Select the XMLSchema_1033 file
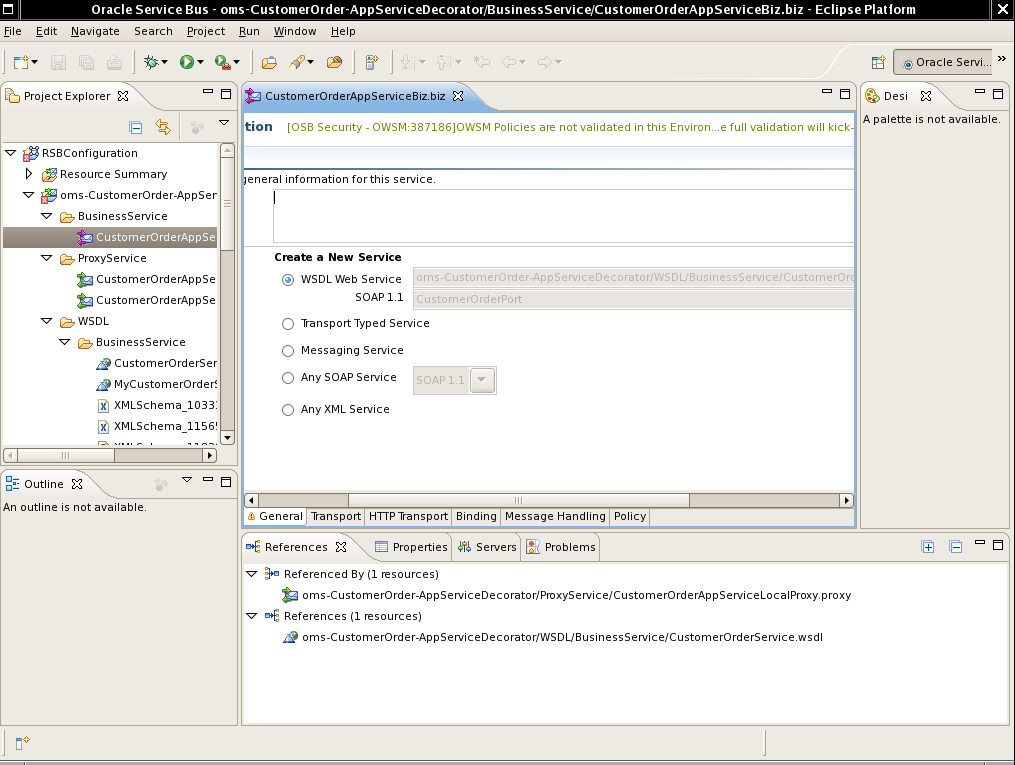 pos(157,405)
